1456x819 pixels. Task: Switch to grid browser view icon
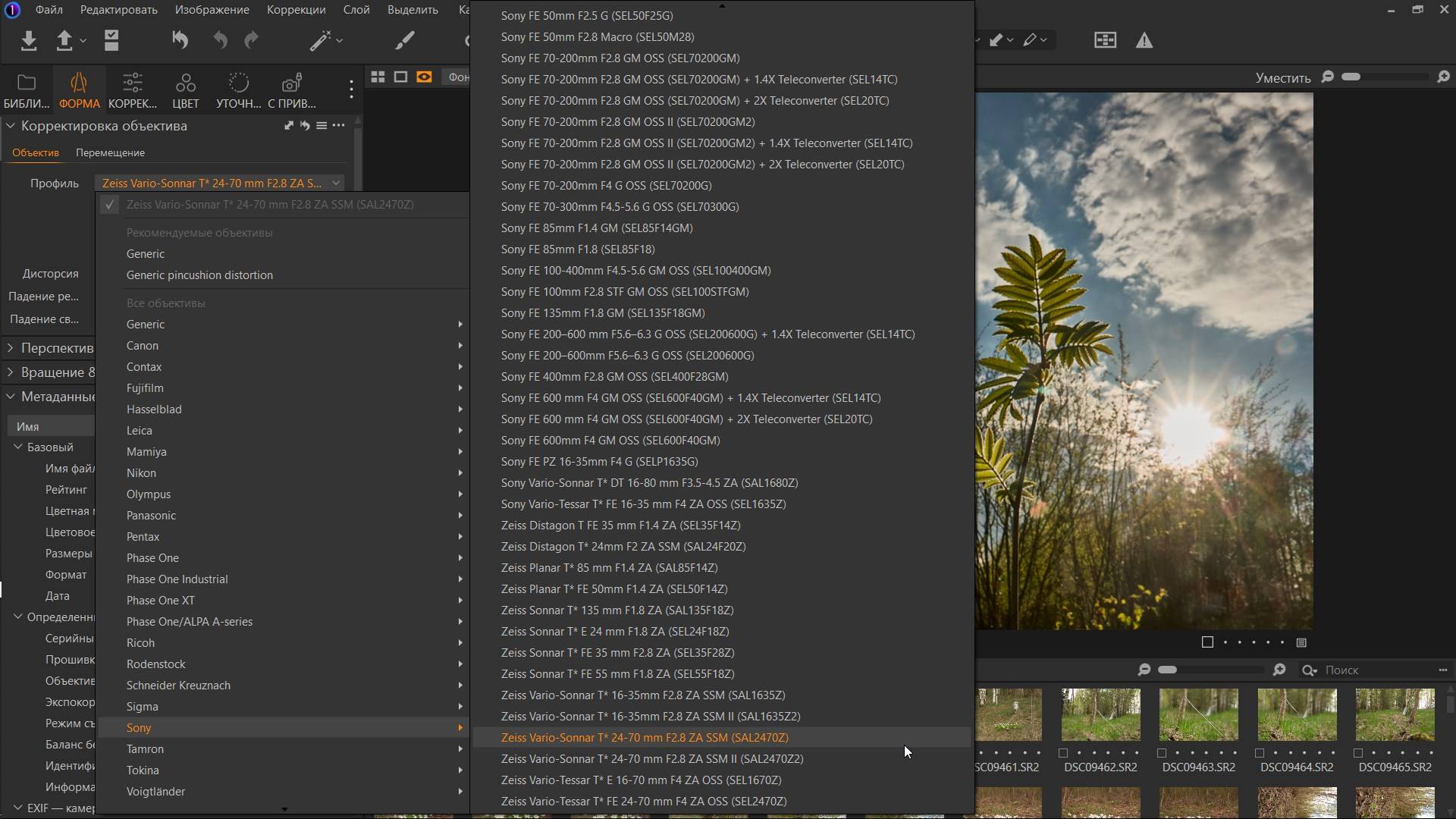point(378,77)
